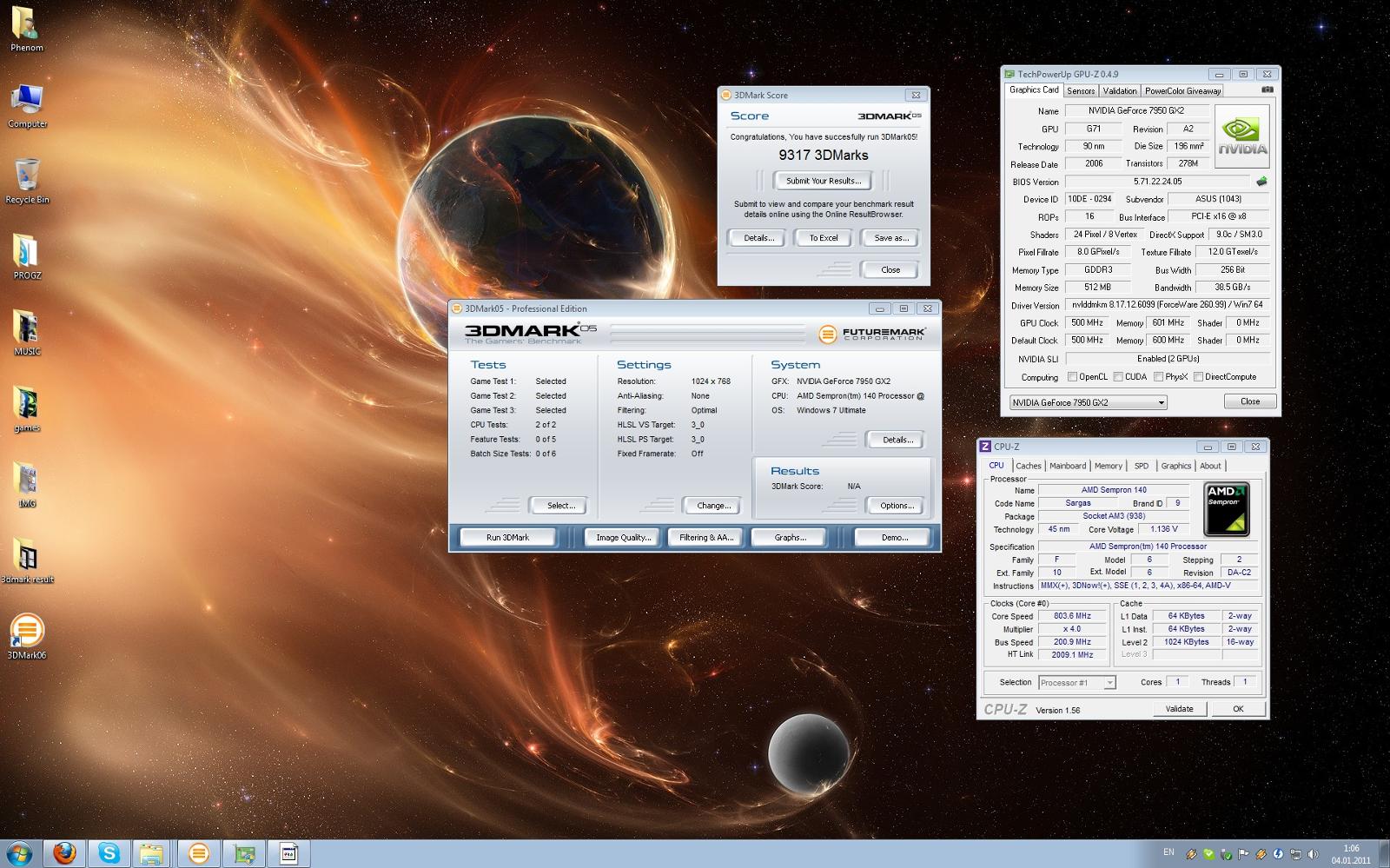
Task: Enable the DirectCompute checkbox
Action: (1198, 377)
